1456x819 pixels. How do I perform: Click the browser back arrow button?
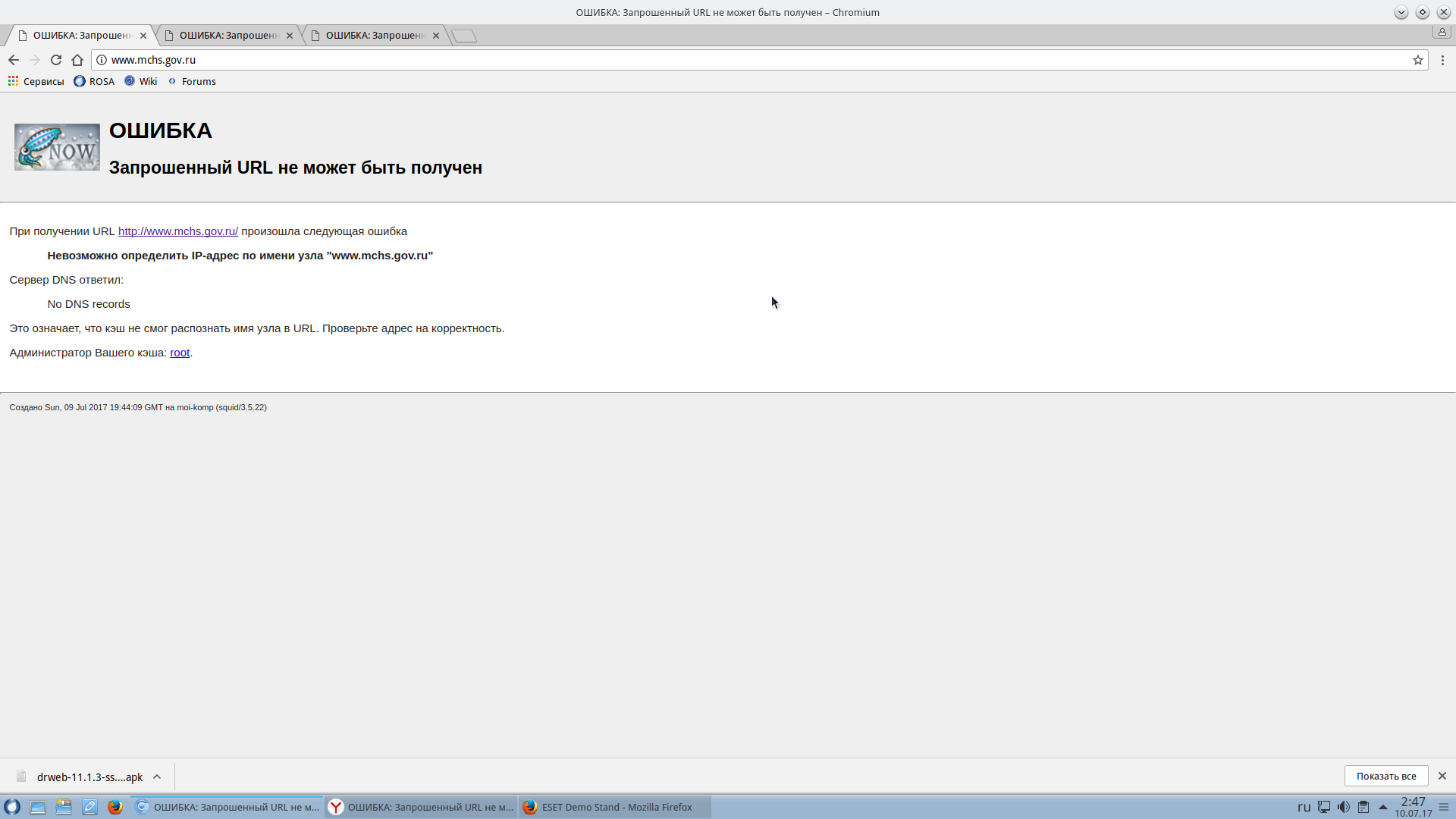coord(14,60)
